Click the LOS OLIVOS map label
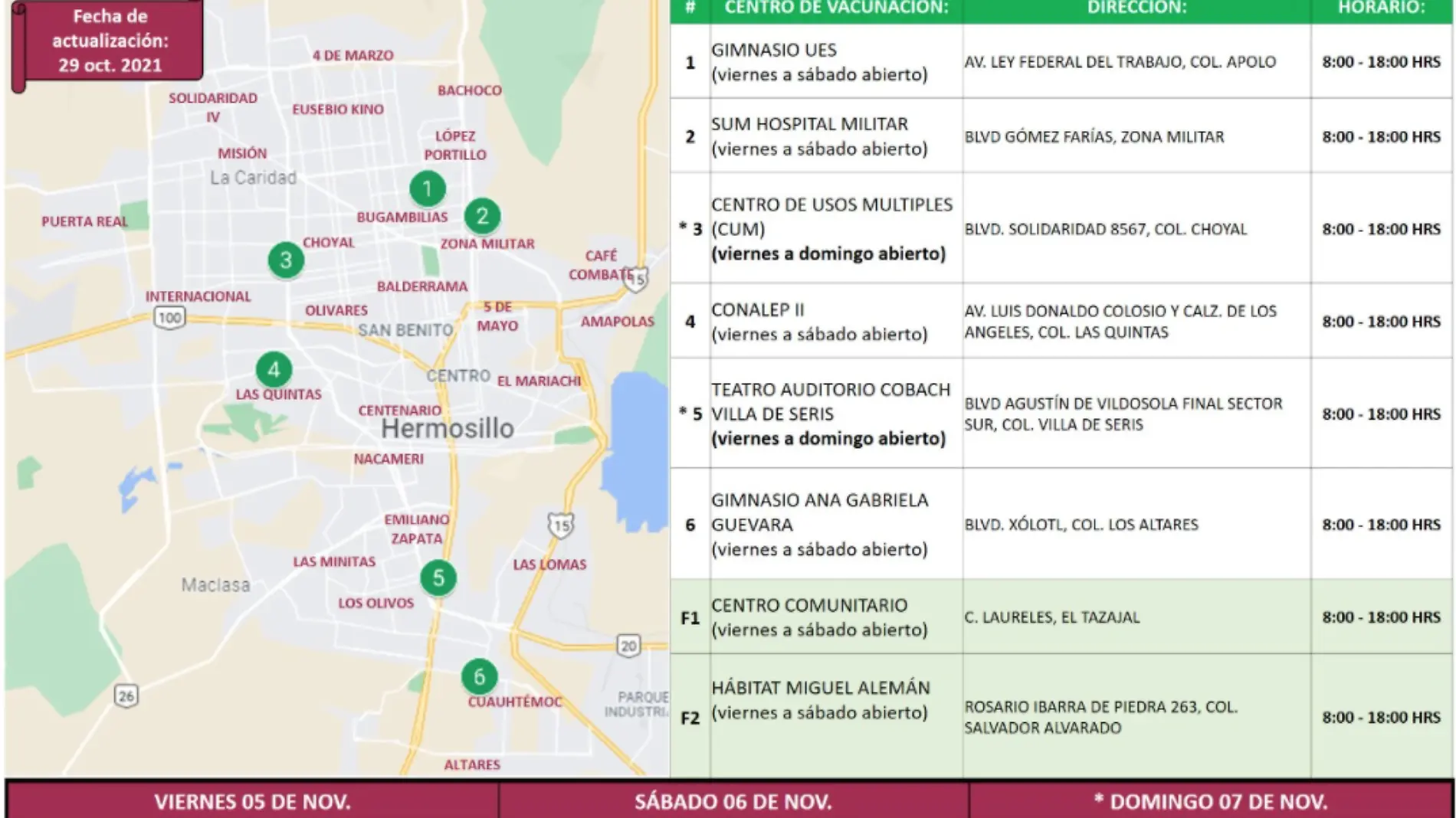 [376, 604]
